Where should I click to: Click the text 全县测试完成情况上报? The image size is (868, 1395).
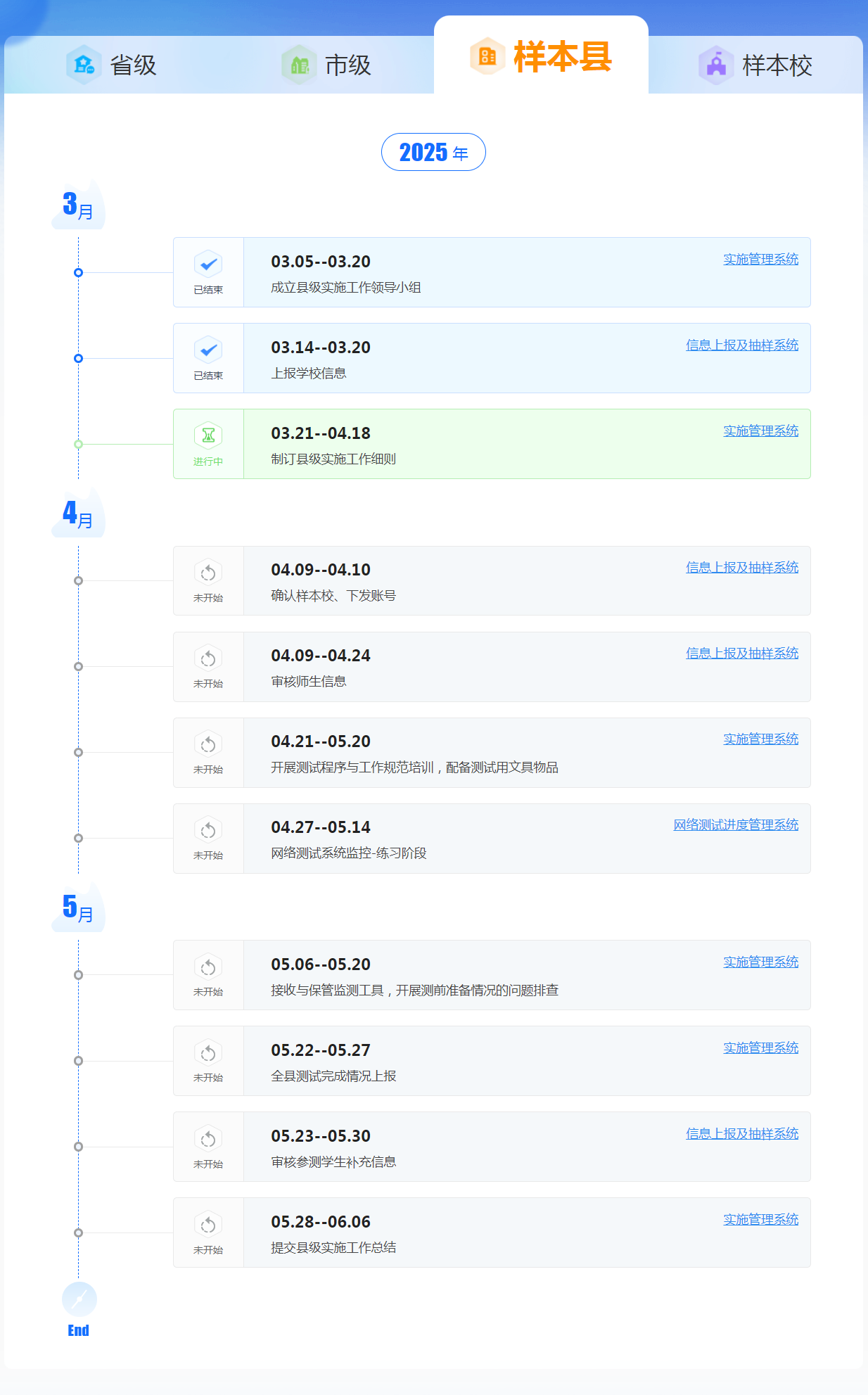tap(333, 1076)
